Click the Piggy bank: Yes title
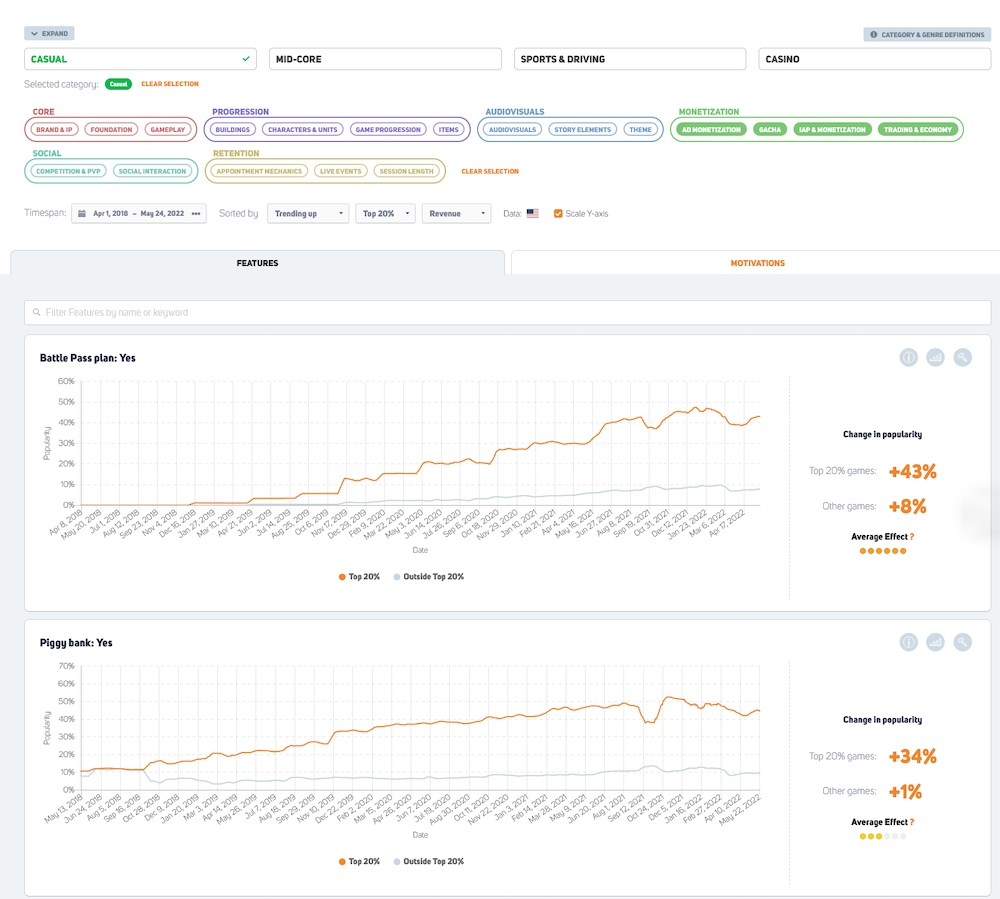1000x899 pixels. pyautogui.click(x=76, y=643)
